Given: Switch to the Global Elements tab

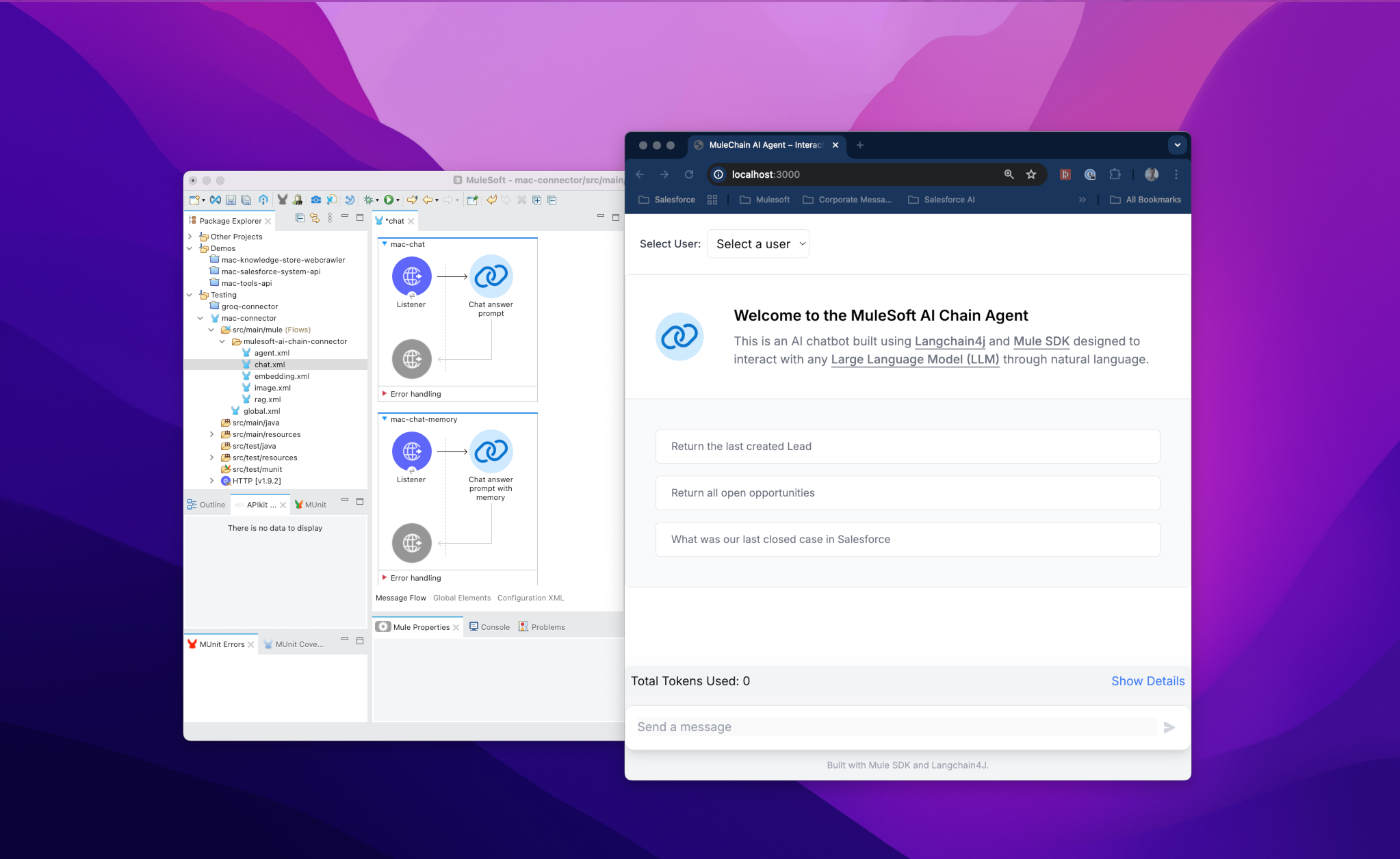Looking at the screenshot, I should [x=462, y=598].
